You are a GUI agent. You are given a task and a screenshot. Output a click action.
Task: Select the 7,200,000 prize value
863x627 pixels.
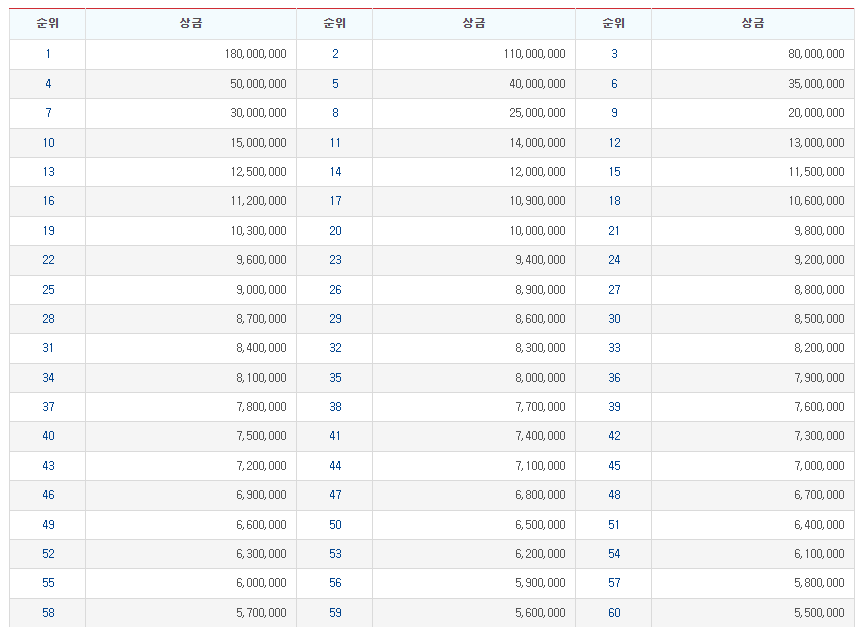[261, 466]
